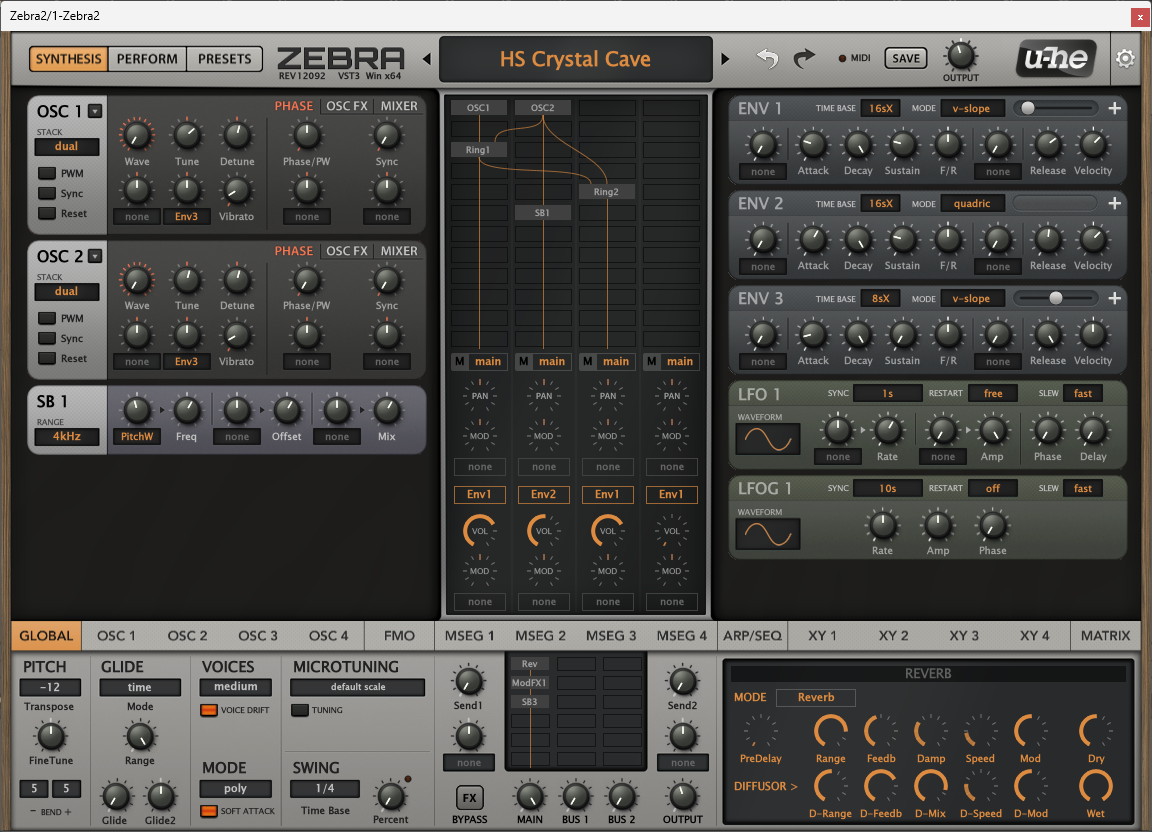Open the Reverb mode selector
The image size is (1152, 832).
point(815,697)
